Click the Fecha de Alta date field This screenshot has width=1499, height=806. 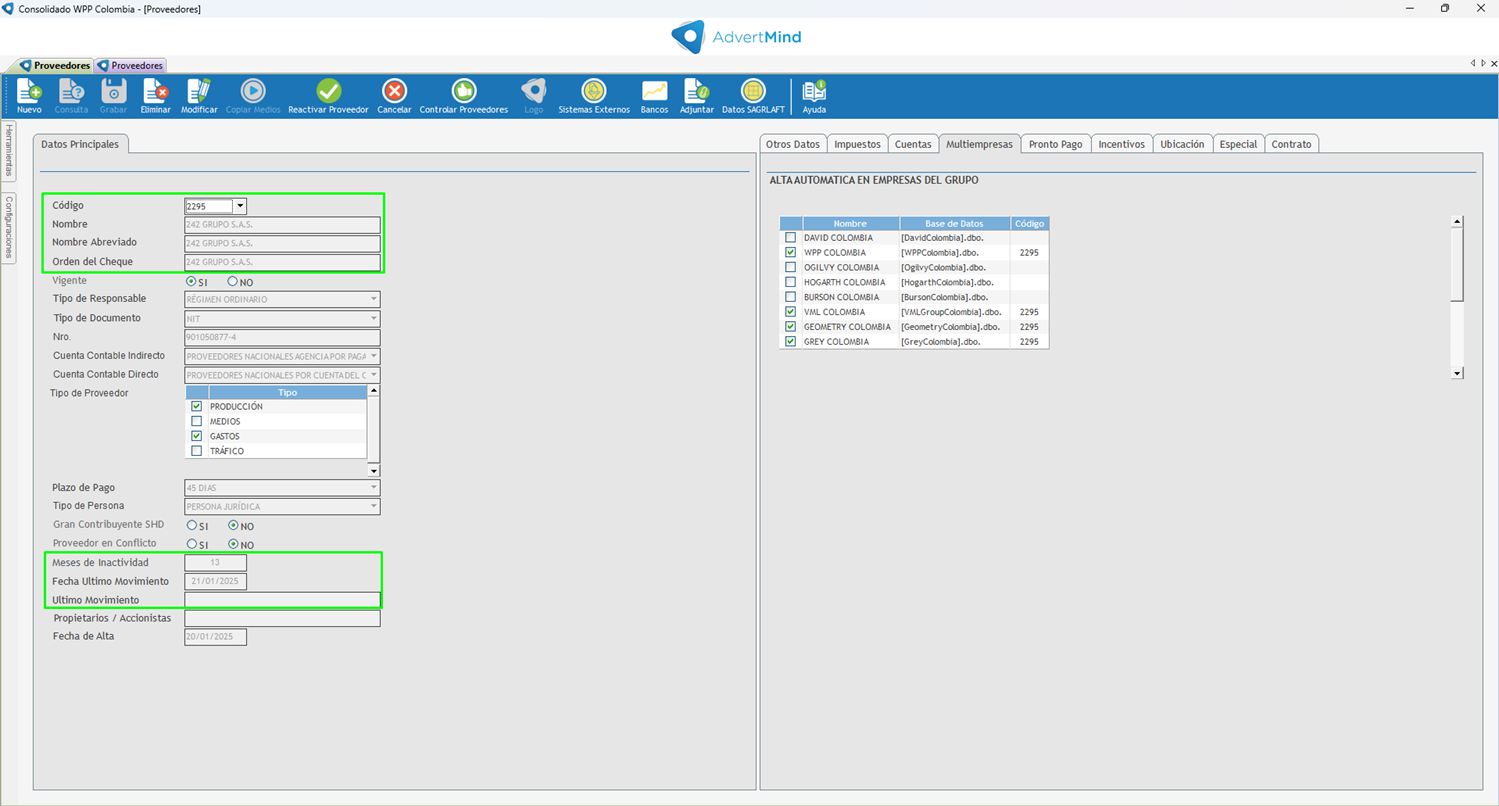coord(215,637)
